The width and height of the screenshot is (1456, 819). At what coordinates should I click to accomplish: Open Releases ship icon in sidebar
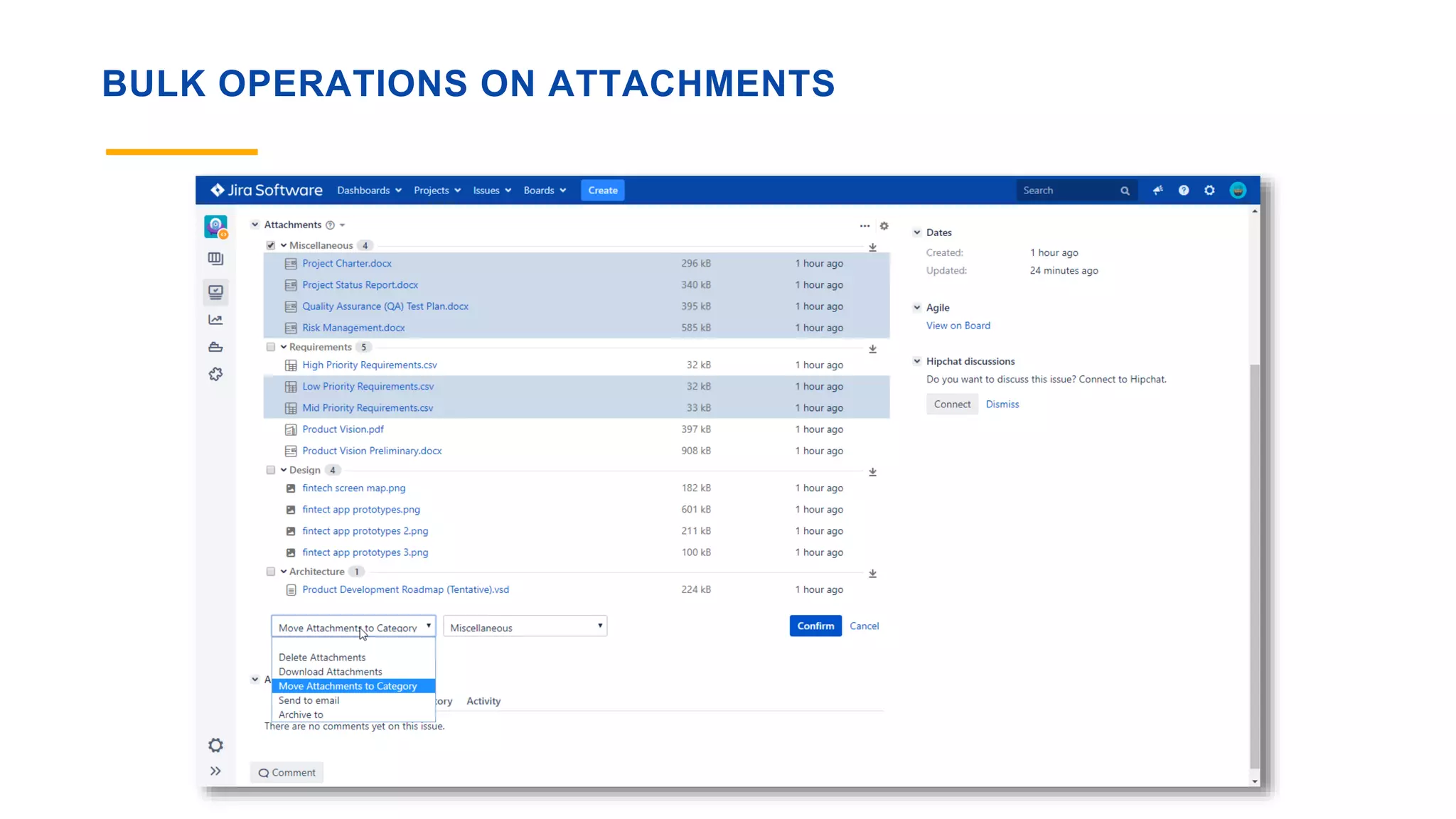[215, 347]
